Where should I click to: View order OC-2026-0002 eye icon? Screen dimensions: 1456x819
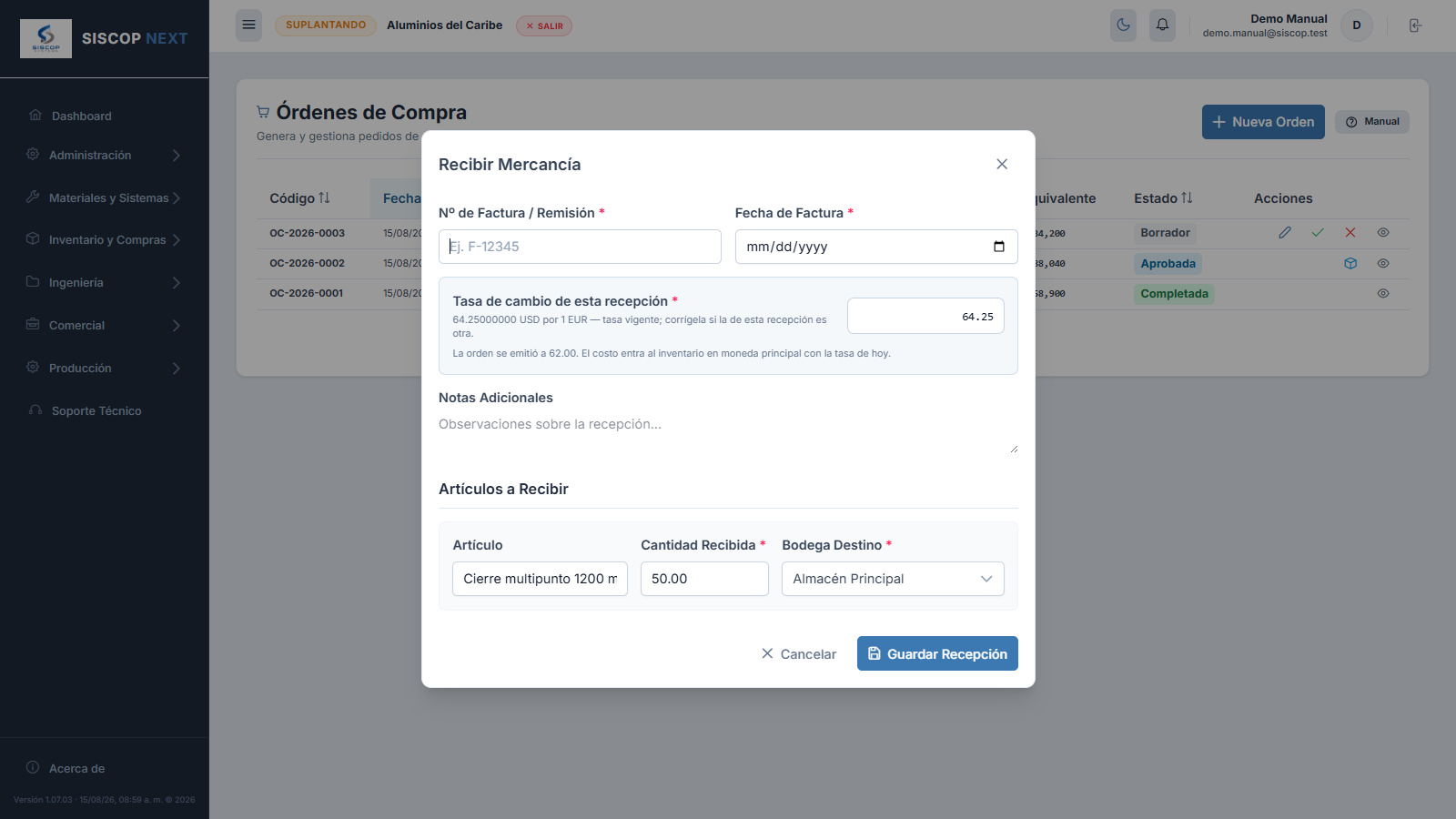pos(1383,263)
